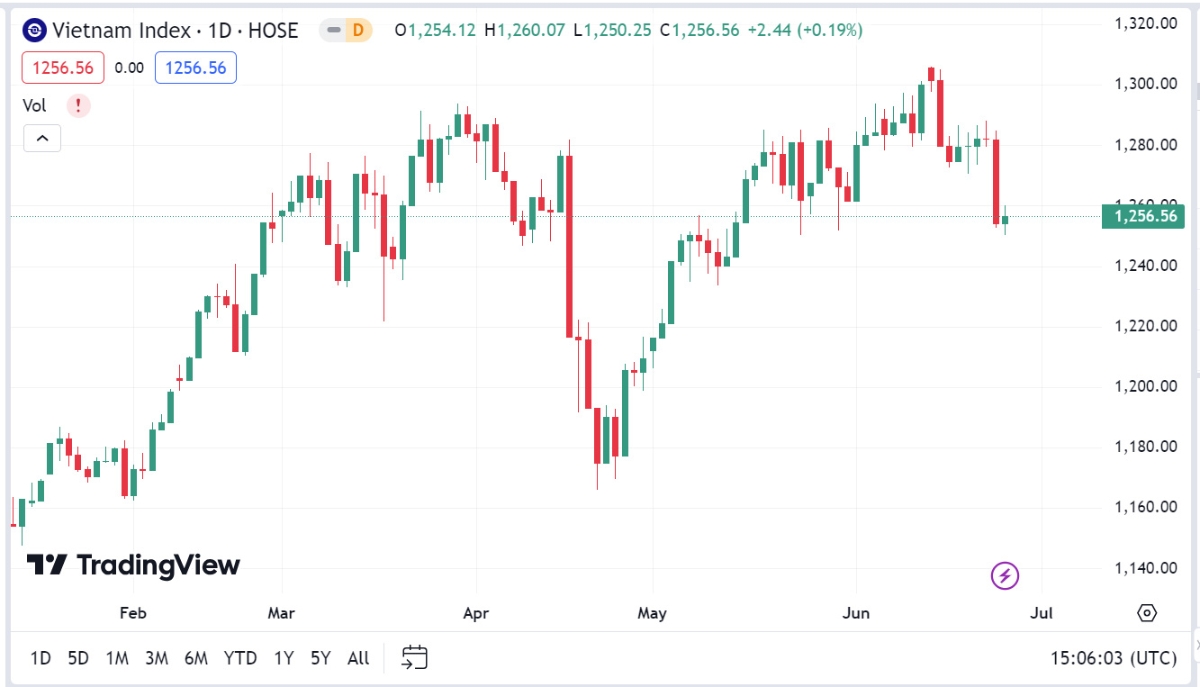Click the purple lightning bolt icon
The width and height of the screenshot is (1200, 687).
pos(1005,575)
